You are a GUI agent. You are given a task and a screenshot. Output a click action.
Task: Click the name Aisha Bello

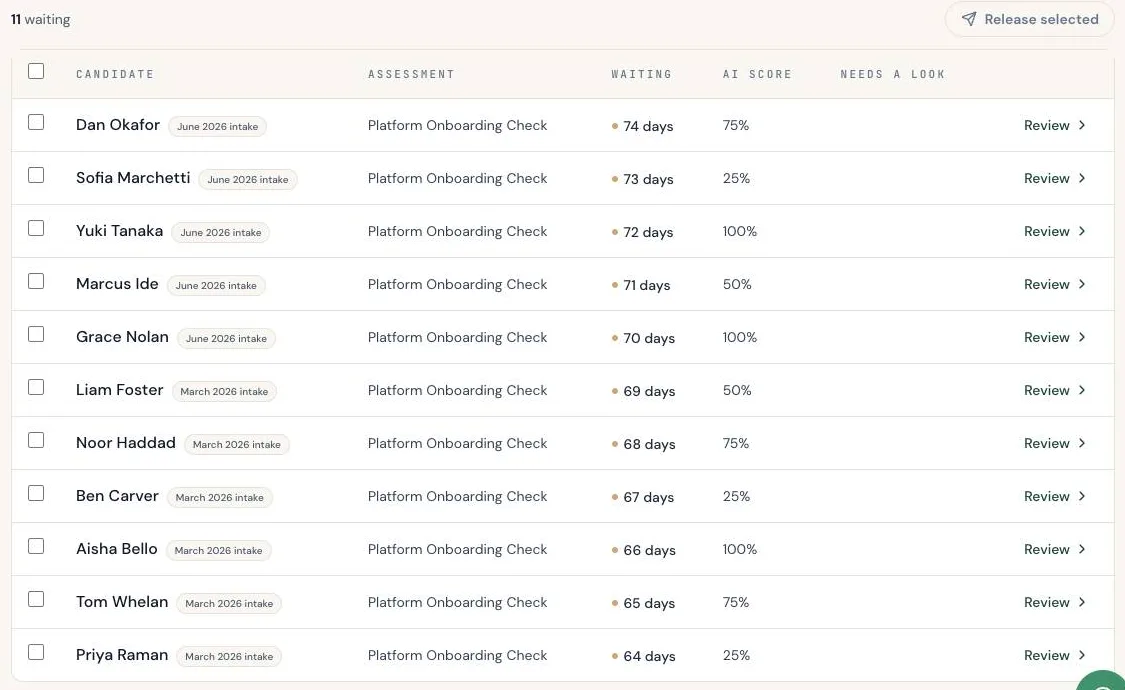point(116,549)
